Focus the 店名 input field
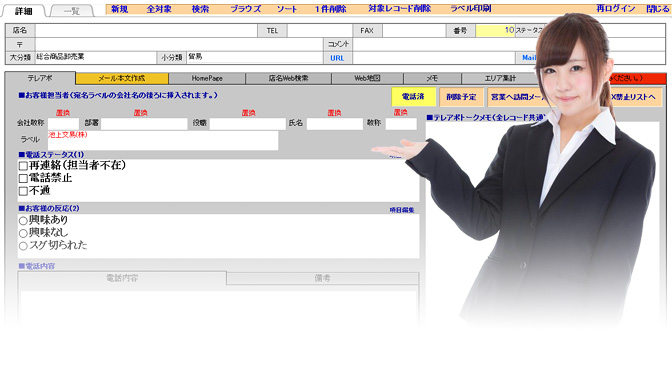This screenshot has height=372, width=672. 146,30
